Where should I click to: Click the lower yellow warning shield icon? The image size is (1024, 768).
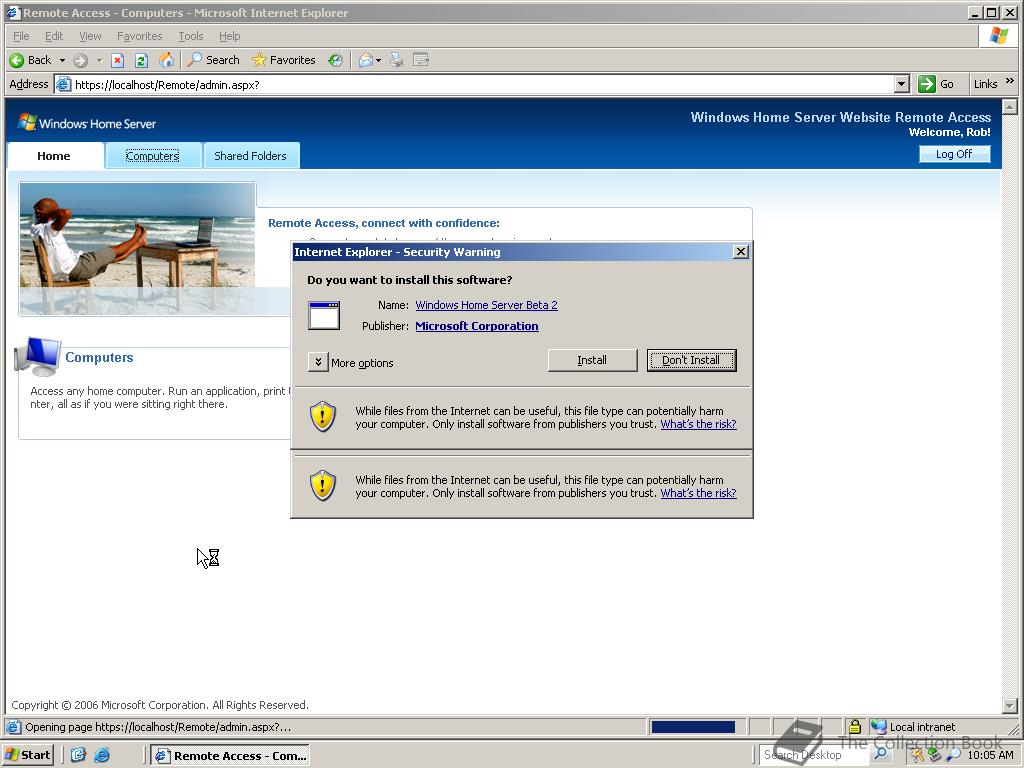point(323,487)
